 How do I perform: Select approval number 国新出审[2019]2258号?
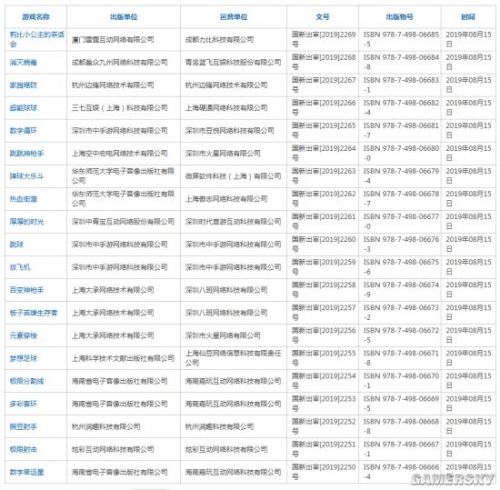point(324,290)
